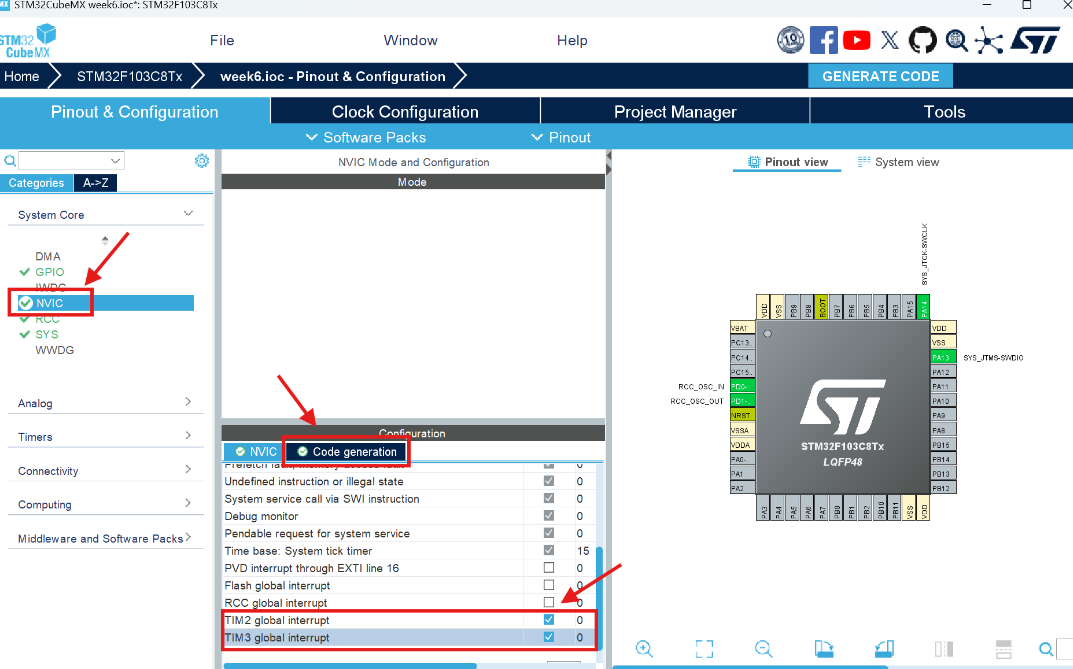Switch to the Project Manager tab

point(675,112)
